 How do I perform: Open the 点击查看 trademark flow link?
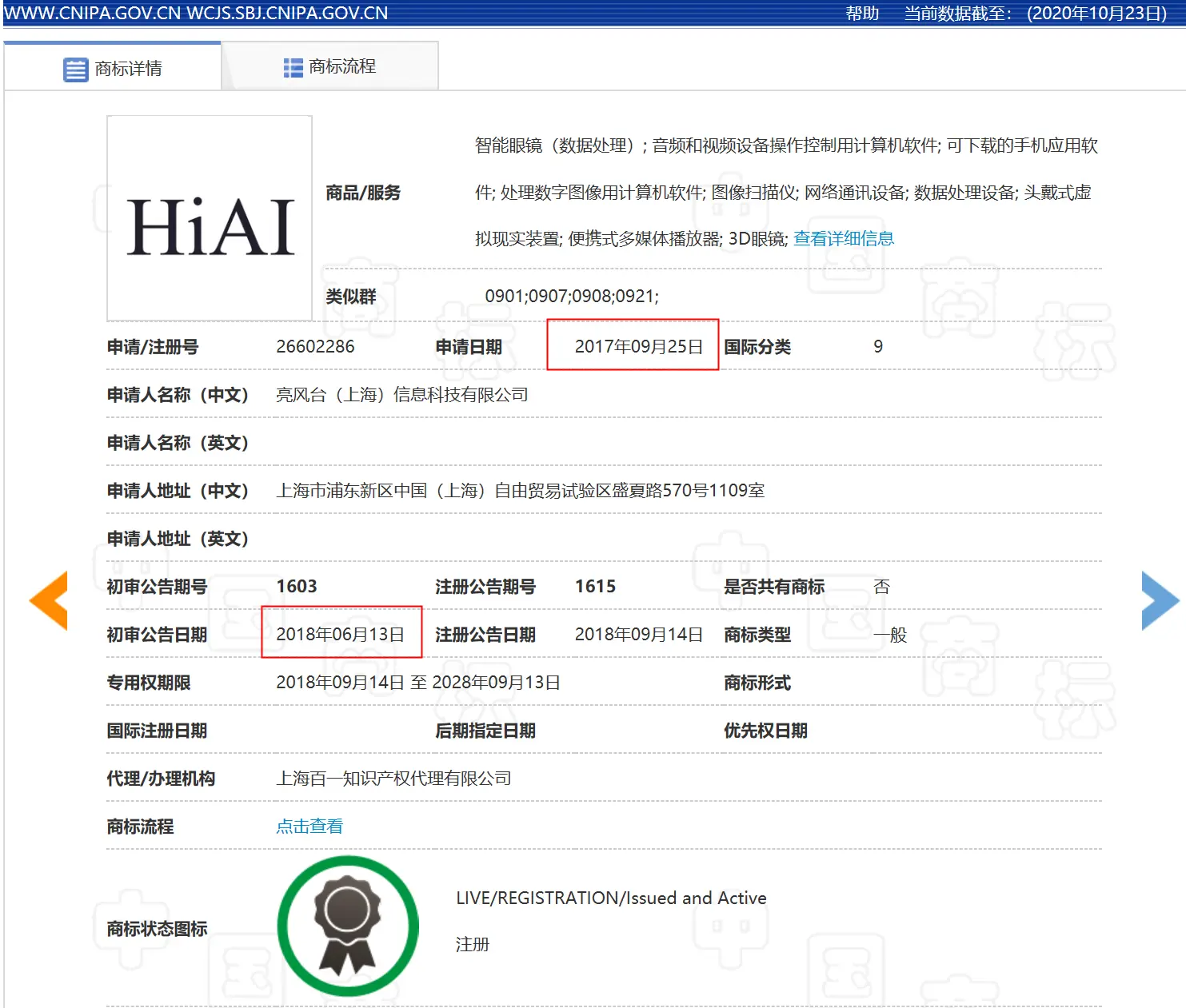point(309,827)
